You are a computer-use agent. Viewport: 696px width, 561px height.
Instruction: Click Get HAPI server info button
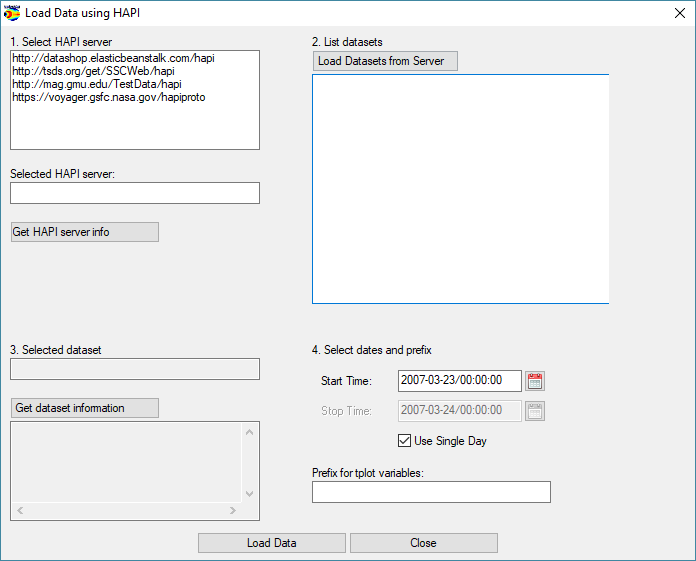point(84,232)
